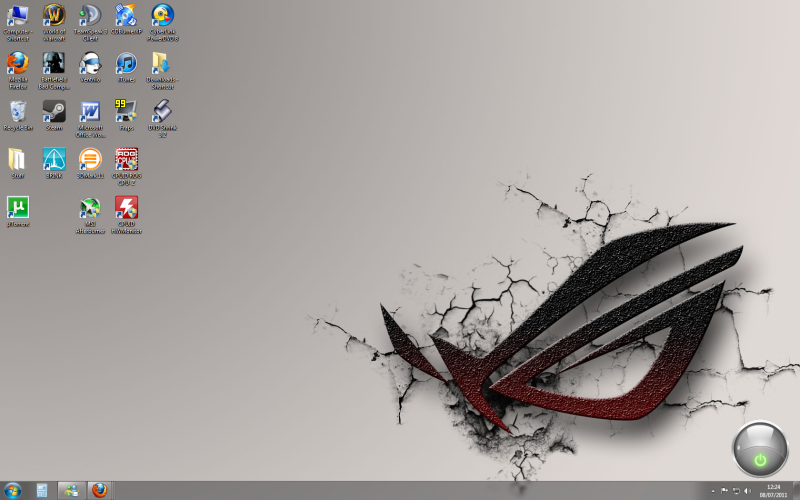Open the Downloads shortcut folder
Screen dimensions: 800x500
coord(163,70)
